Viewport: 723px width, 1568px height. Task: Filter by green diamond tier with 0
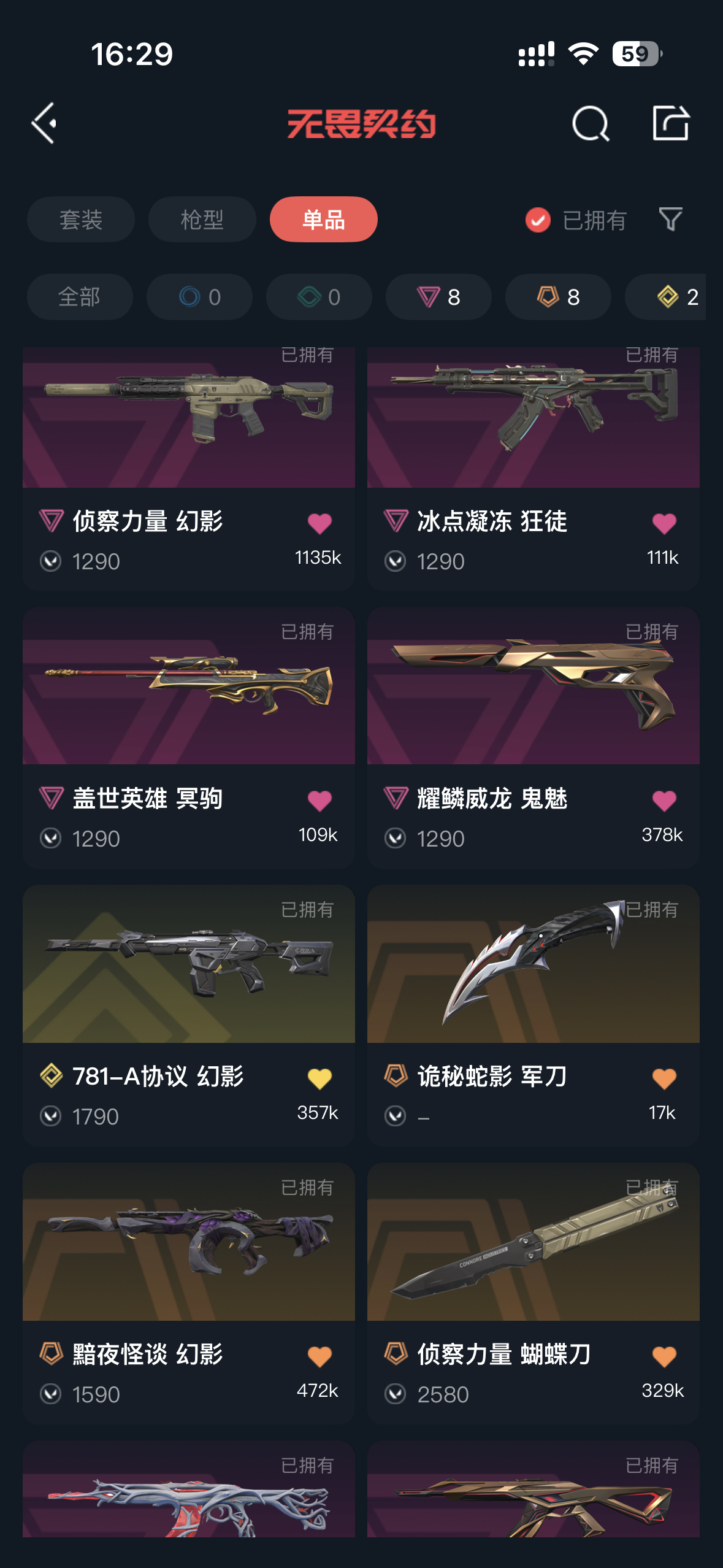[319, 297]
